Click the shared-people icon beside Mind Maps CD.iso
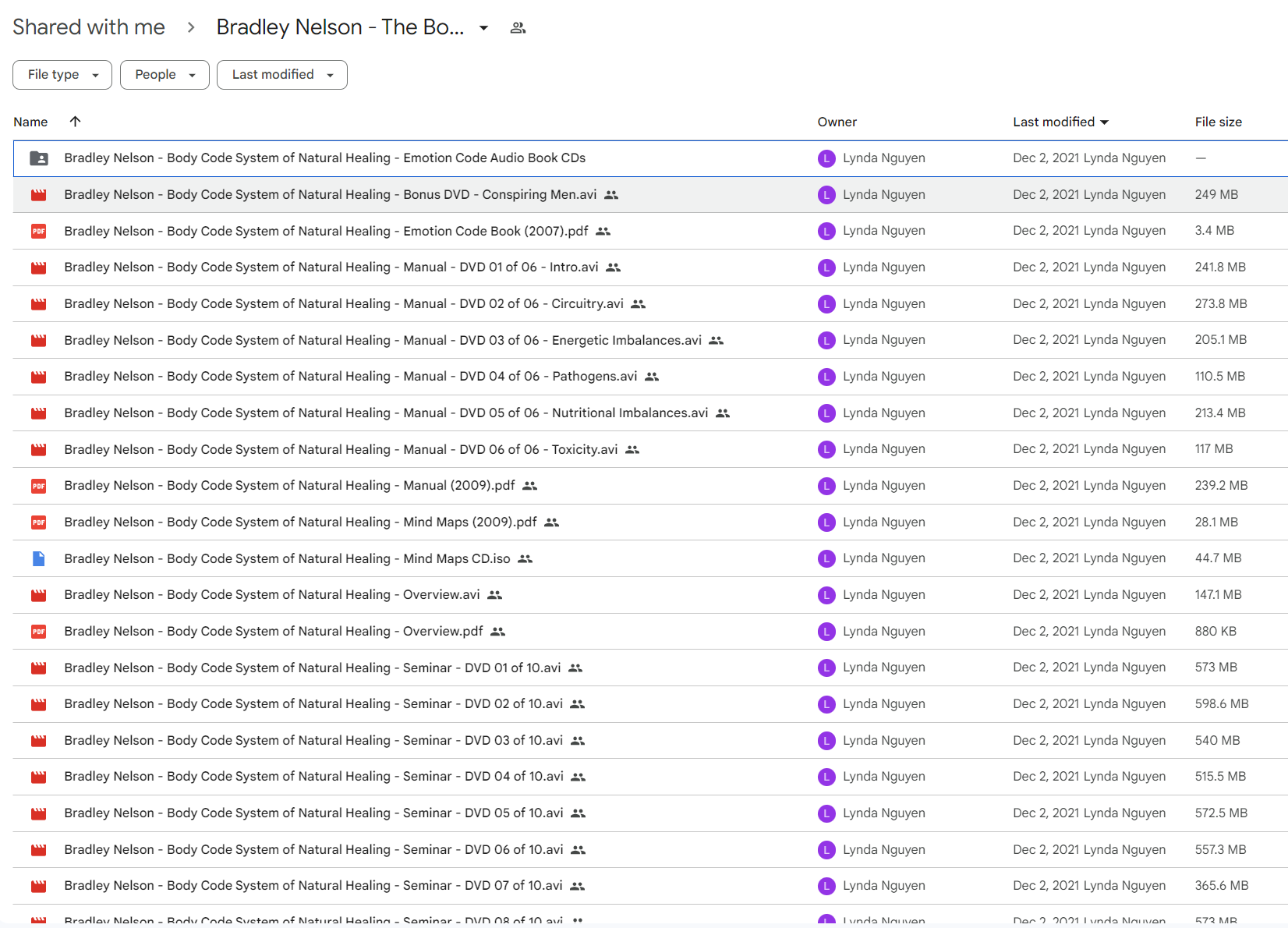The image size is (1288, 928). pyautogui.click(x=525, y=558)
